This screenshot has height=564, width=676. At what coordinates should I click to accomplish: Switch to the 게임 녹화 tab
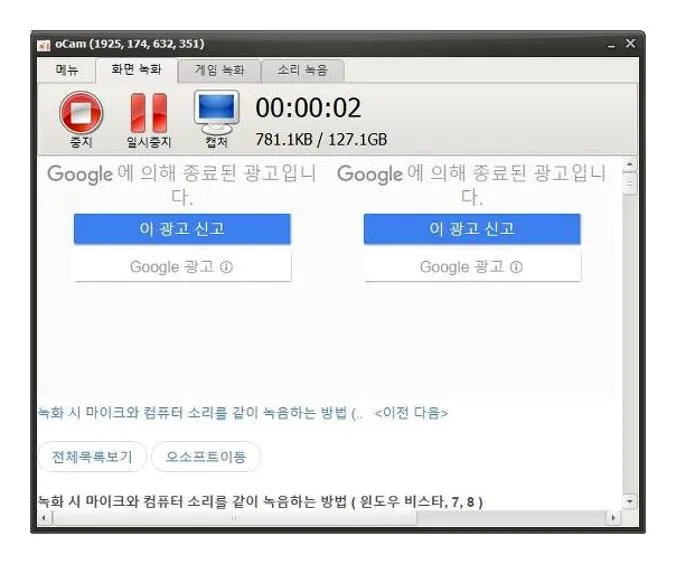(219, 70)
